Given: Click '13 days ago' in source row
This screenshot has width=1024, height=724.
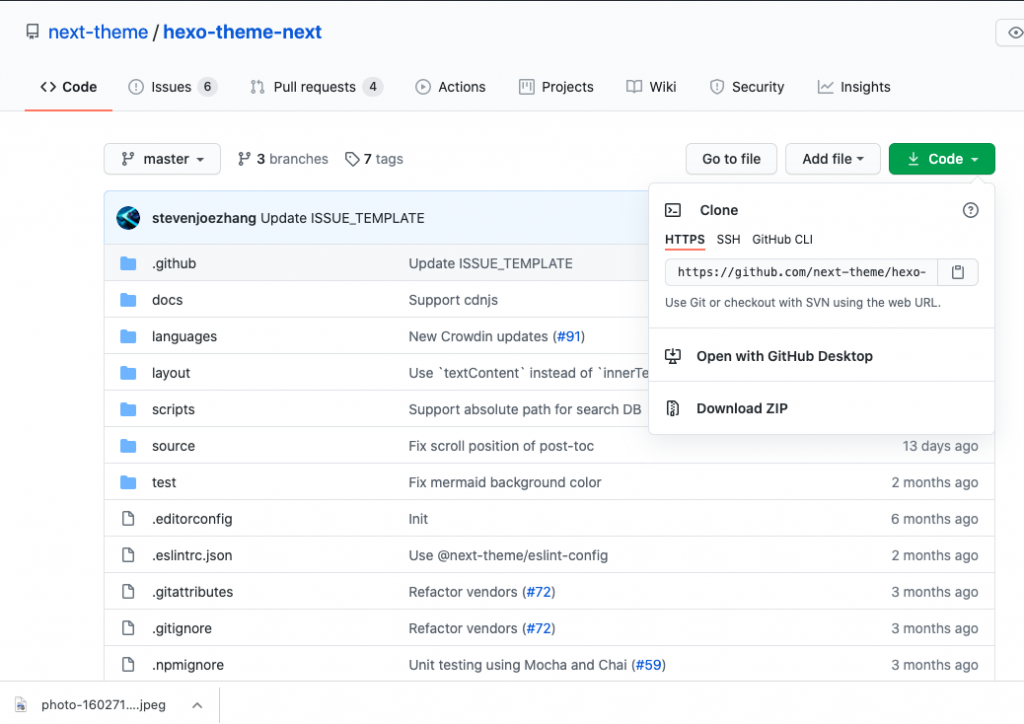Looking at the screenshot, I should 940,446.
